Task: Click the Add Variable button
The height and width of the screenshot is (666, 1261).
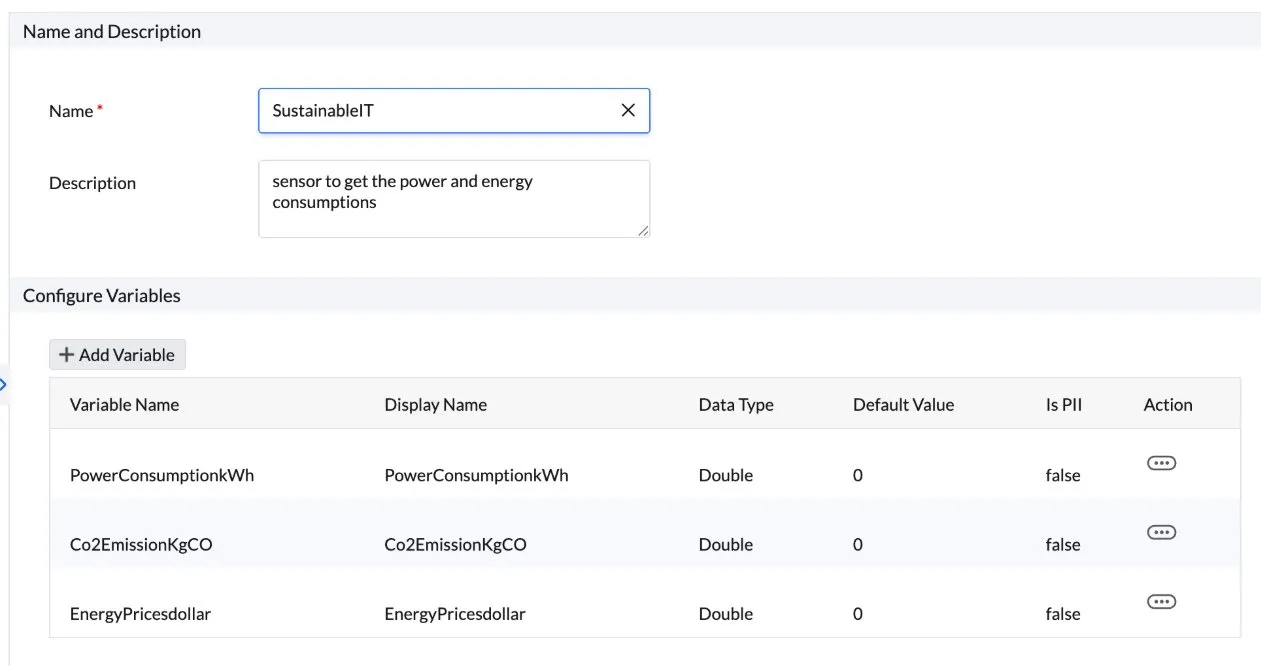Action: pyautogui.click(x=117, y=355)
